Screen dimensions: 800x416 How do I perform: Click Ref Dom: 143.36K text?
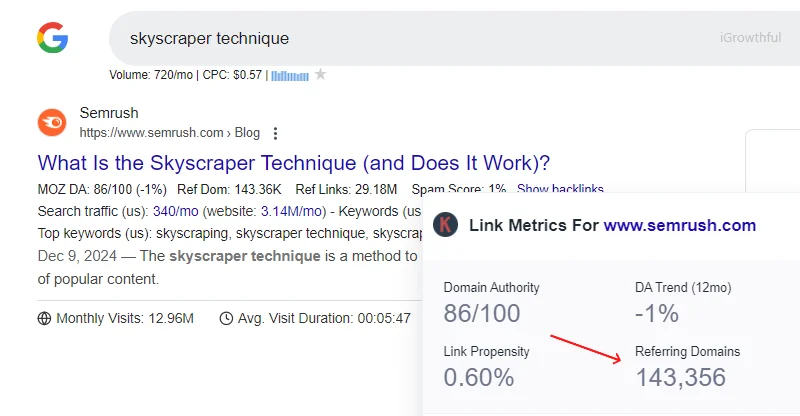coord(229,189)
